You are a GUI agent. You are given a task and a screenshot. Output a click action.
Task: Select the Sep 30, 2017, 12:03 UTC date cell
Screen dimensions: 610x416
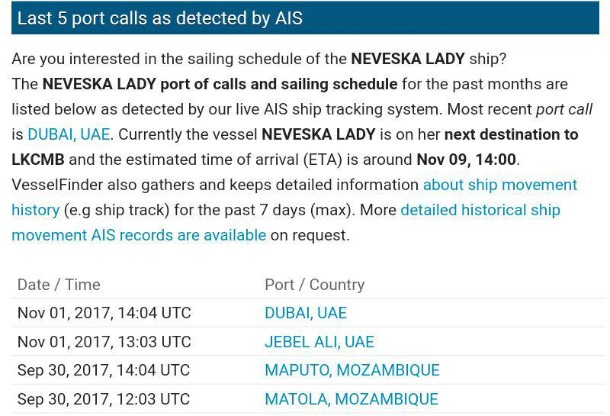103,399
